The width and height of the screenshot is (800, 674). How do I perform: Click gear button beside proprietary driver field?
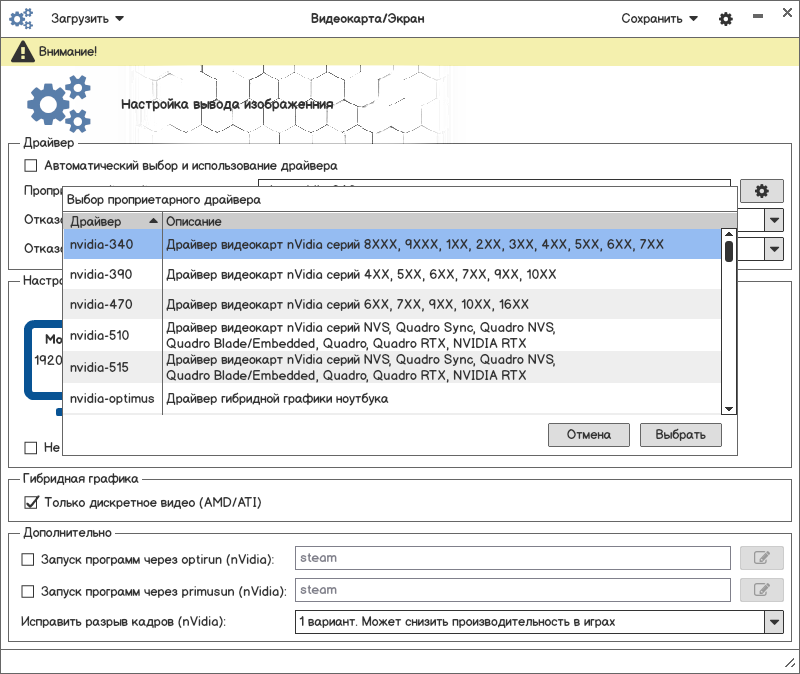pos(761,191)
